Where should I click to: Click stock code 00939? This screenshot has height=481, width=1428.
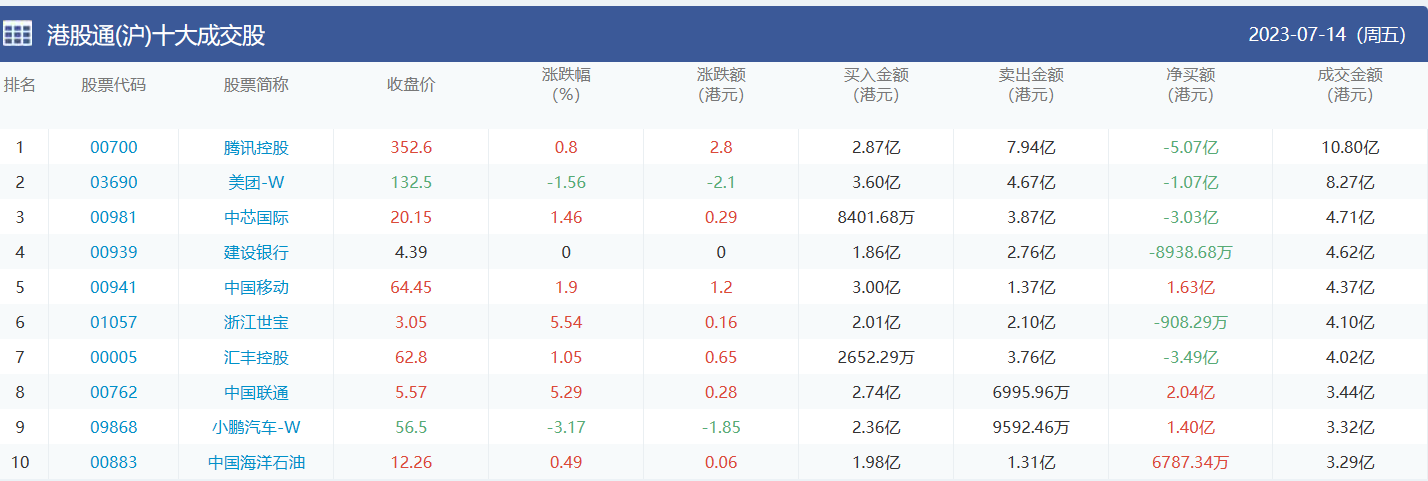tap(114, 252)
